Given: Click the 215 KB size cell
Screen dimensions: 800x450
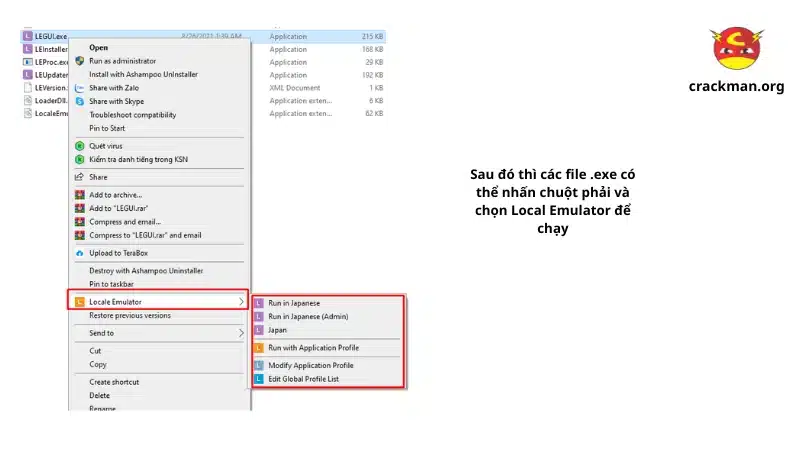Looking at the screenshot, I should 372,36.
